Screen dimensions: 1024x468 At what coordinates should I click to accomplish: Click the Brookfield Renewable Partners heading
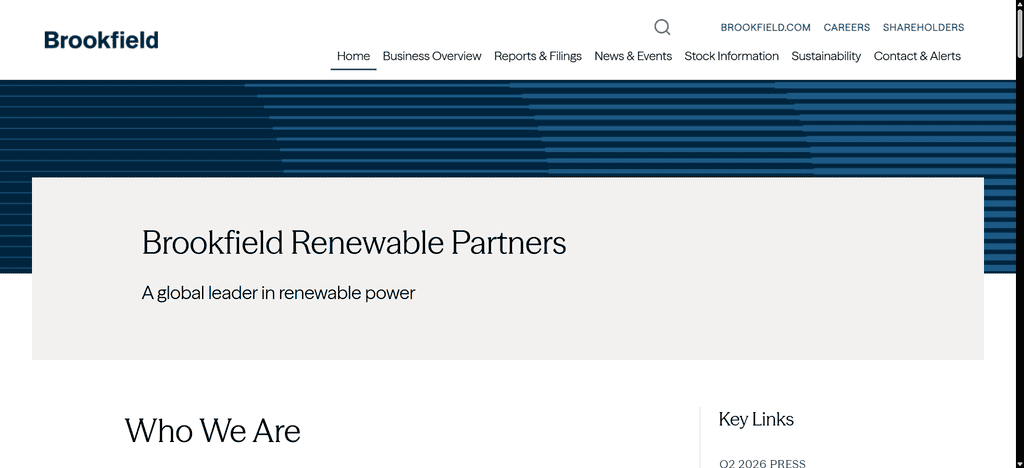(354, 243)
